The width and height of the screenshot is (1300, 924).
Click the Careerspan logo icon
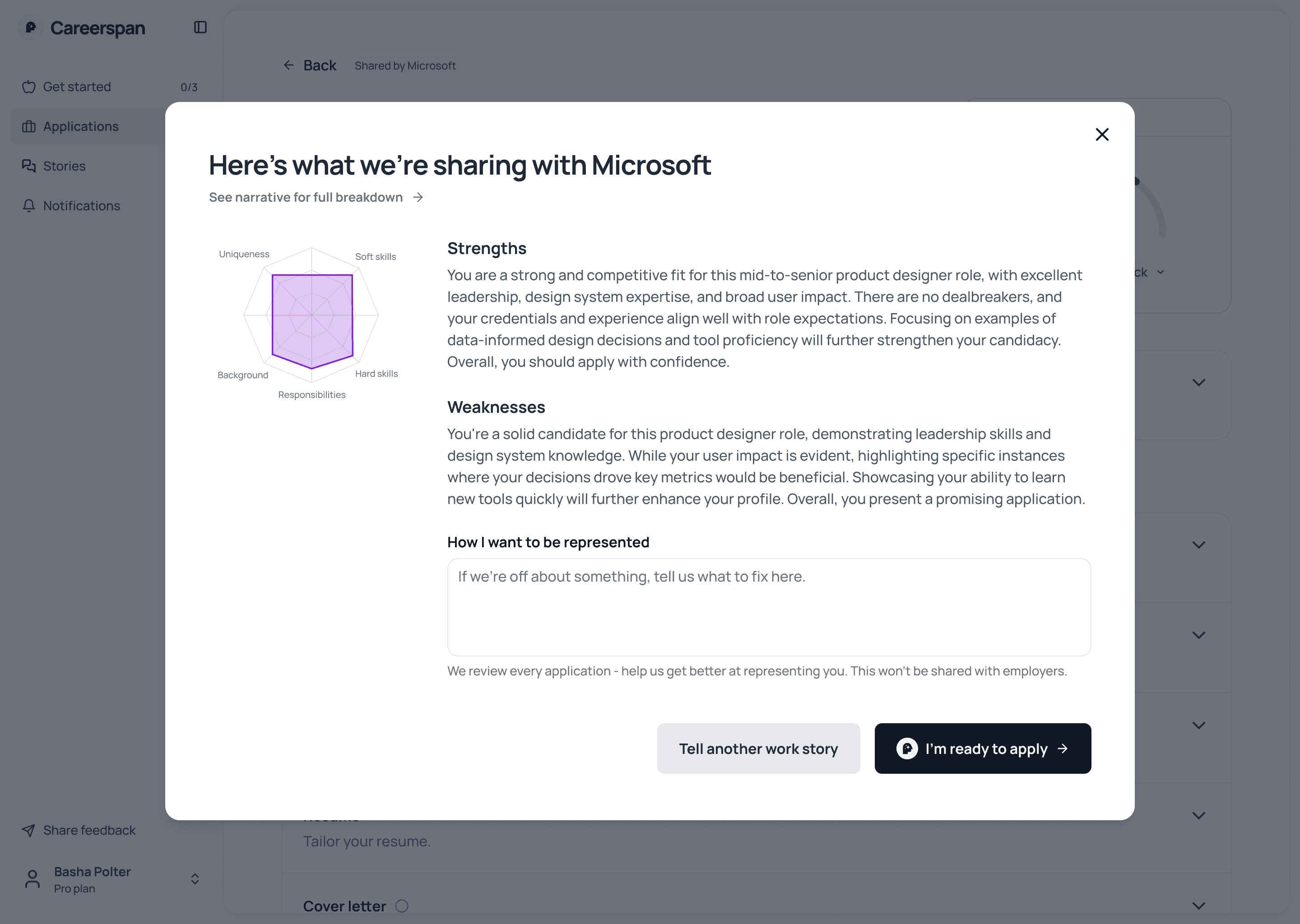point(31,28)
